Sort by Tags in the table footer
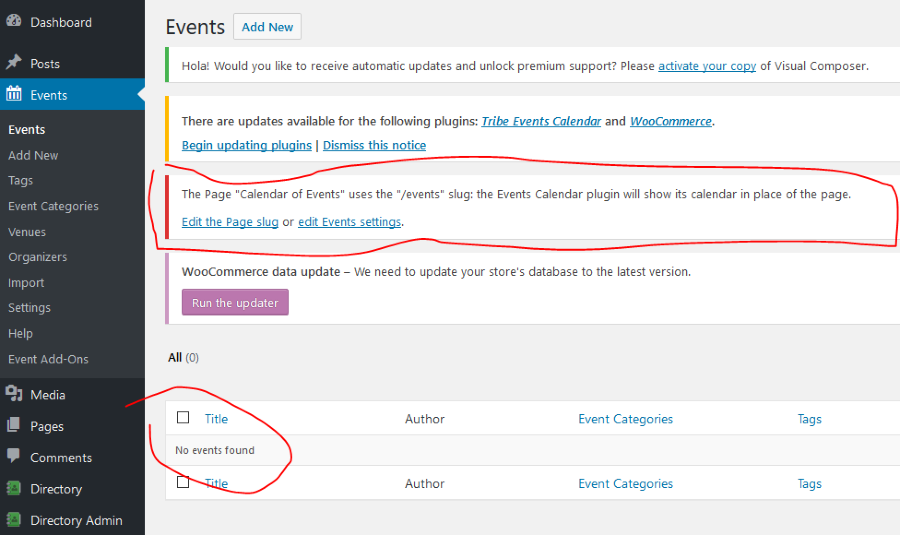Image resolution: width=900 pixels, height=535 pixels. (x=809, y=484)
